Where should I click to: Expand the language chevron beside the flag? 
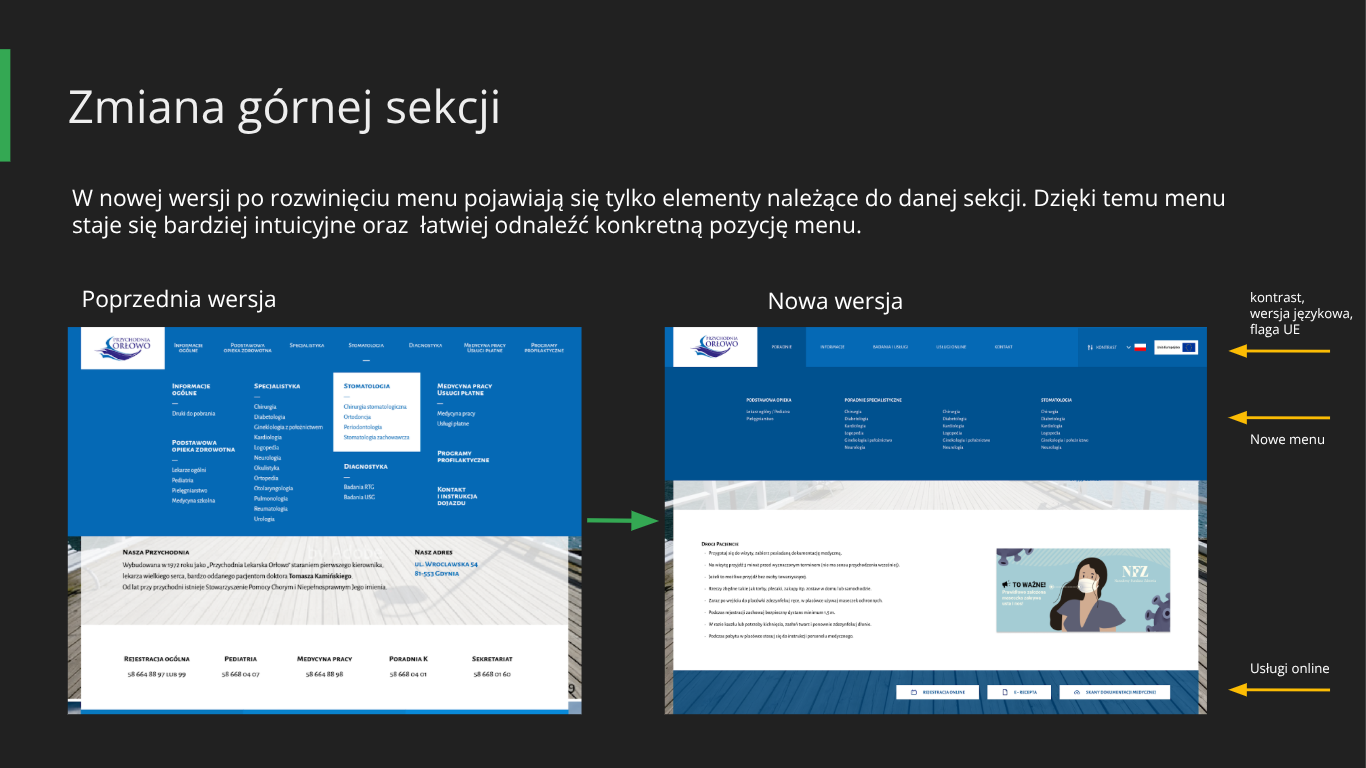pyautogui.click(x=1128, y=347)
